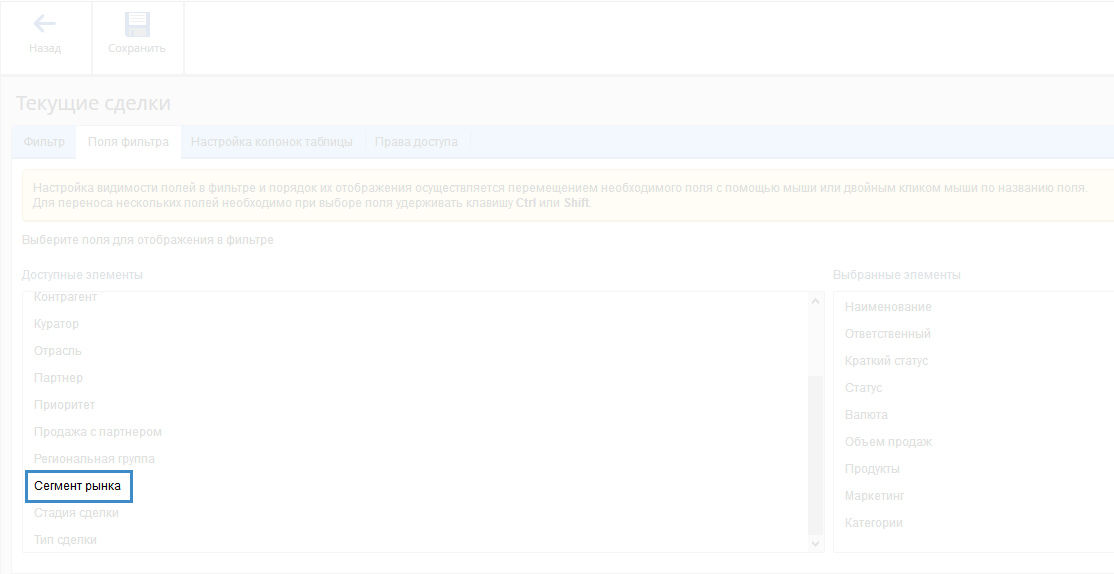Open the Поля фильтра tab
The height and width of the screenshot is (574, 1114).
(128, 142)
